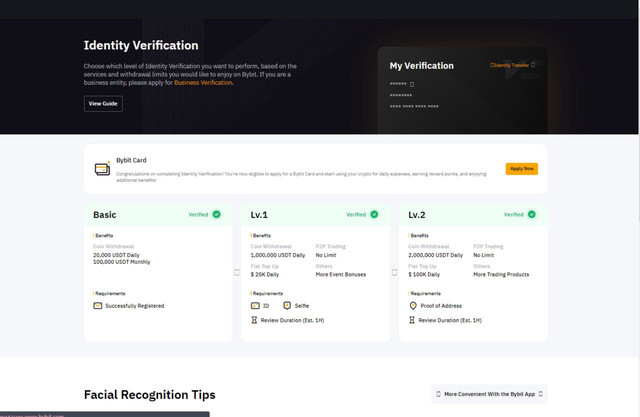Click the green verified checkmark on Lv.1
The height and width of the screenshot is (417, 640).
[374, 215]
